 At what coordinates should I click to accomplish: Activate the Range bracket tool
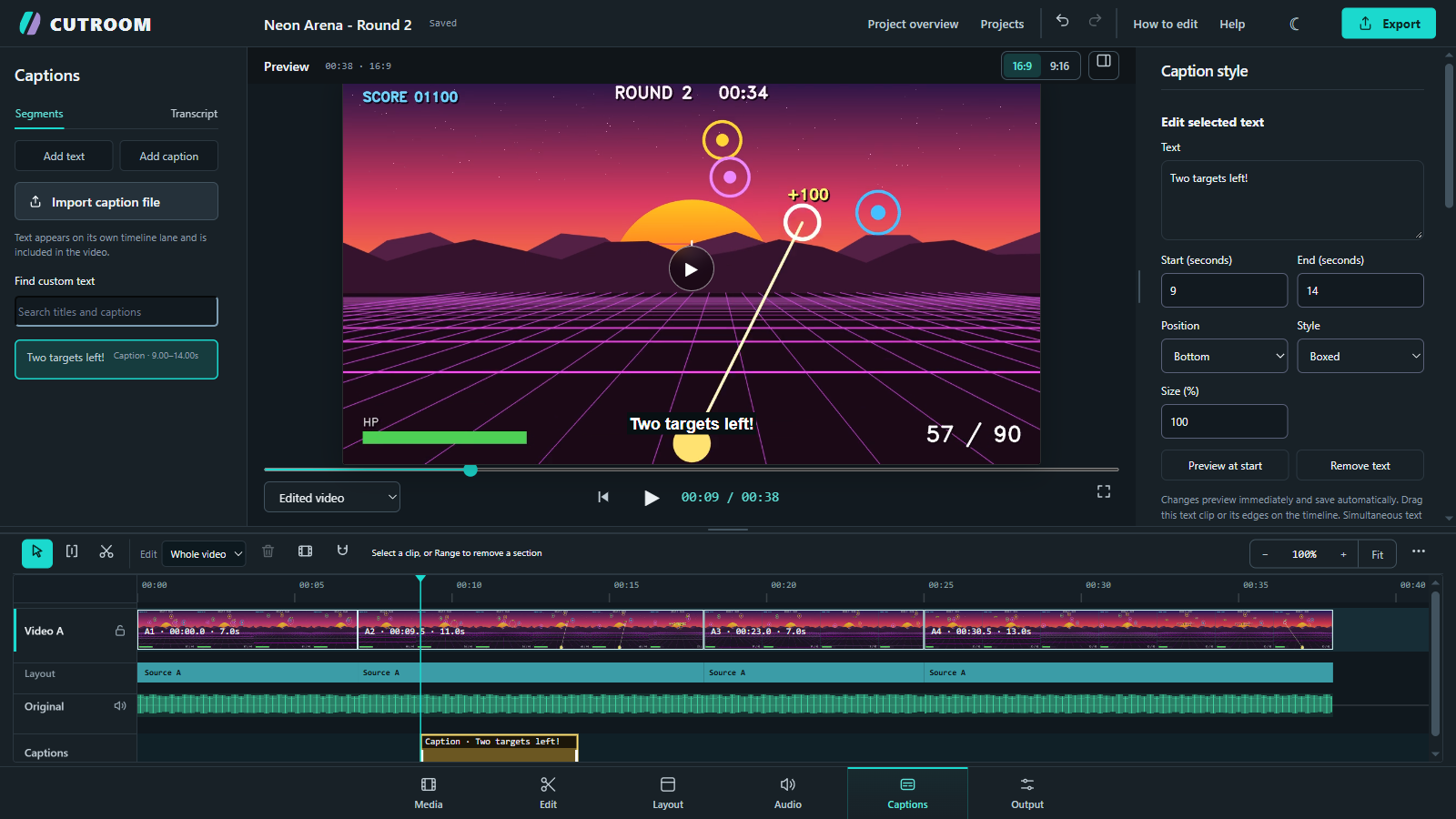coord(72,551)
